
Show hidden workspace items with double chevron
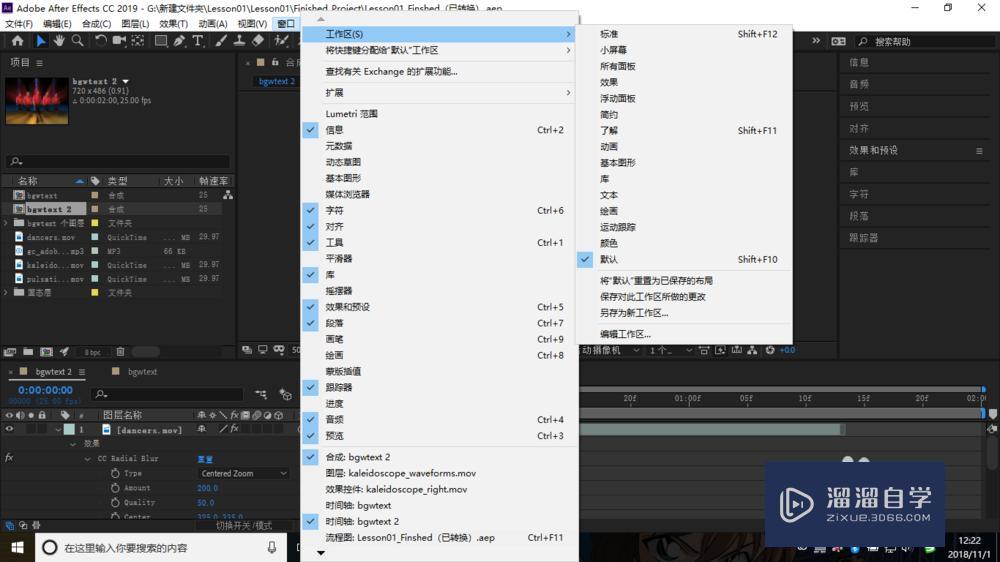click(816, 41)
